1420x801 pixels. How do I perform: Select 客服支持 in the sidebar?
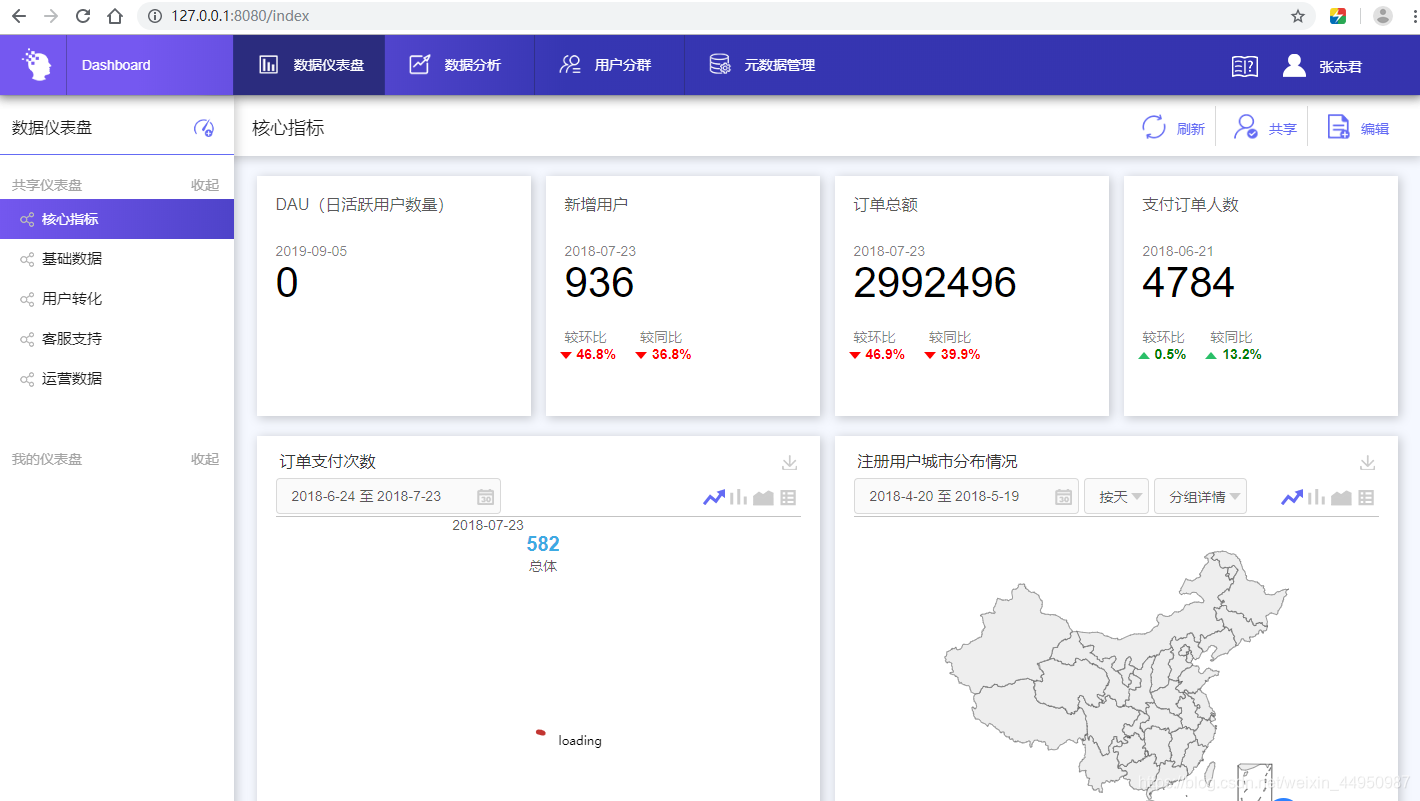(x=117, y=339)
